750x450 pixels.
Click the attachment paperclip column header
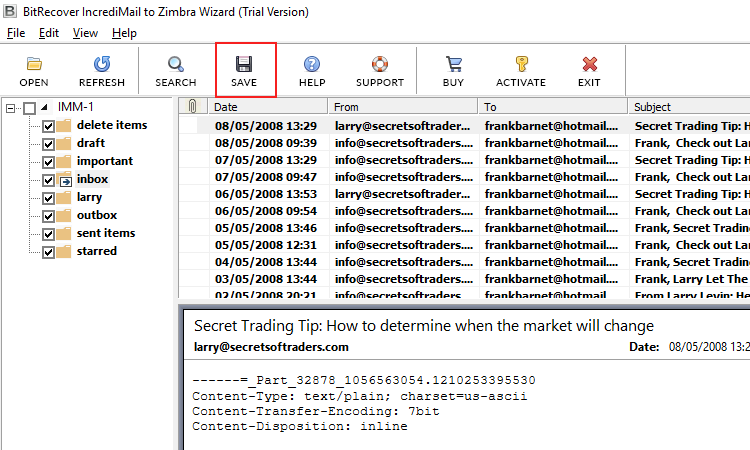point(192,106)
